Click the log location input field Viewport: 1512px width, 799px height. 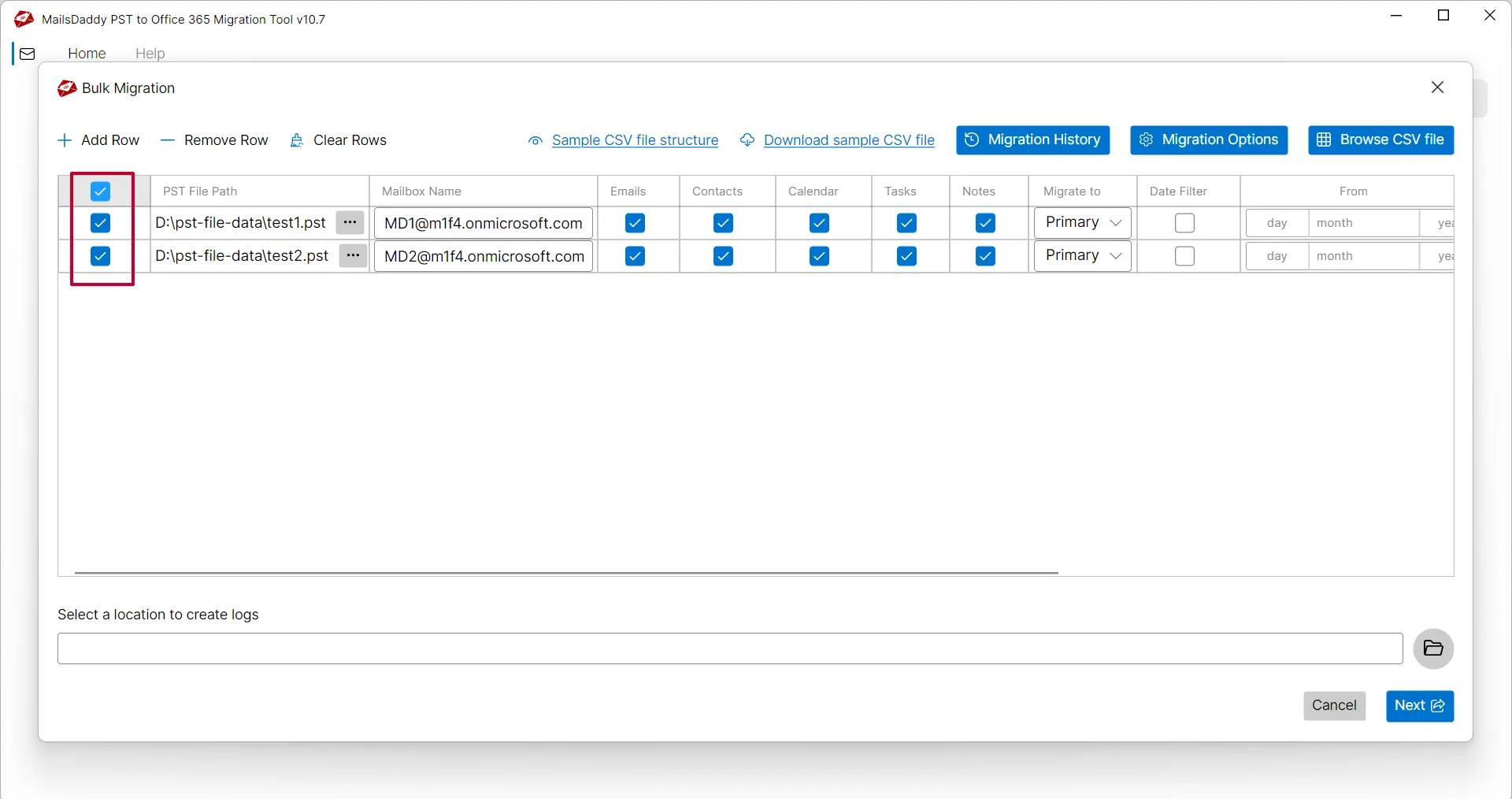click(729, 648)
